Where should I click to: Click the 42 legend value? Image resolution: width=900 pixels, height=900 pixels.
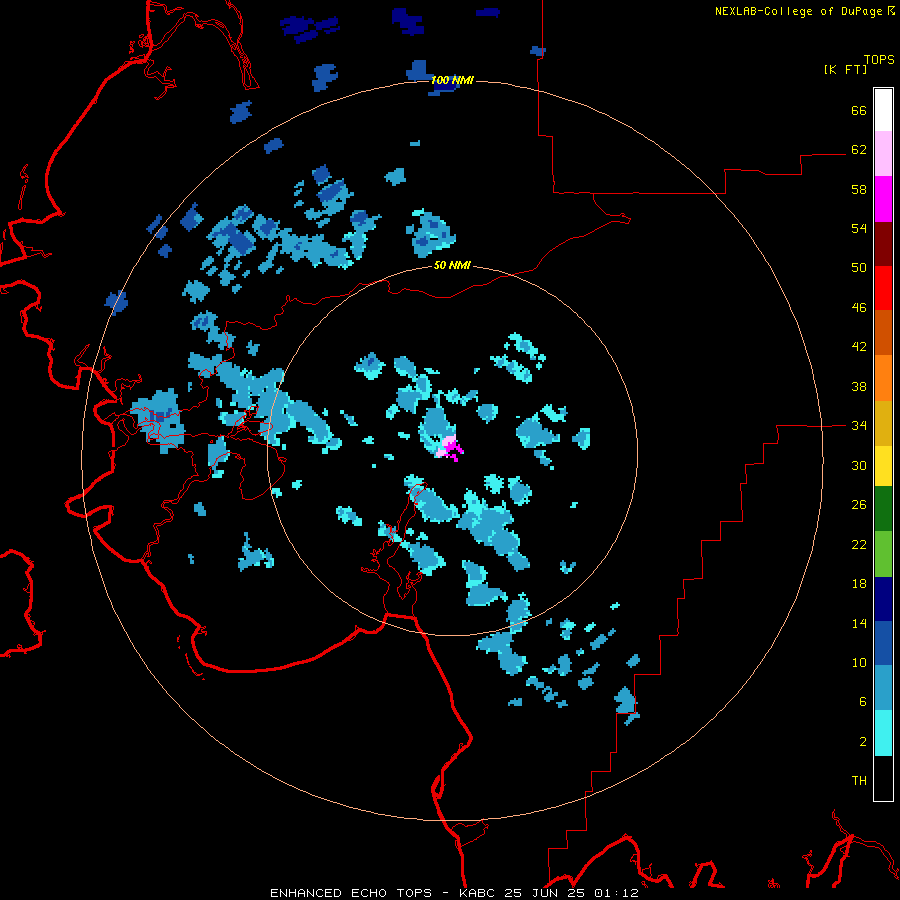[859, 347]
